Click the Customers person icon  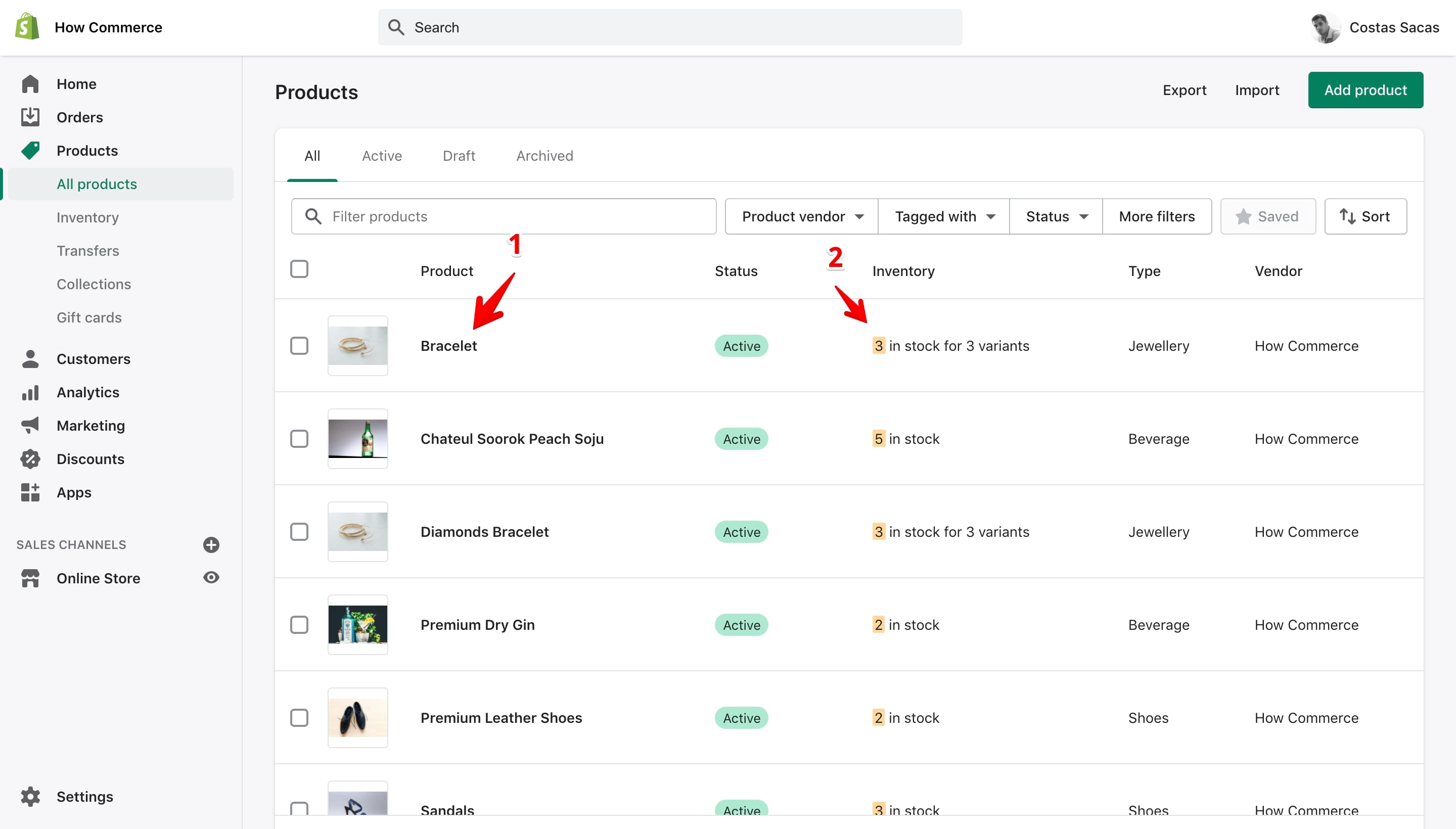pyautogui.click(x=30, y=359)
